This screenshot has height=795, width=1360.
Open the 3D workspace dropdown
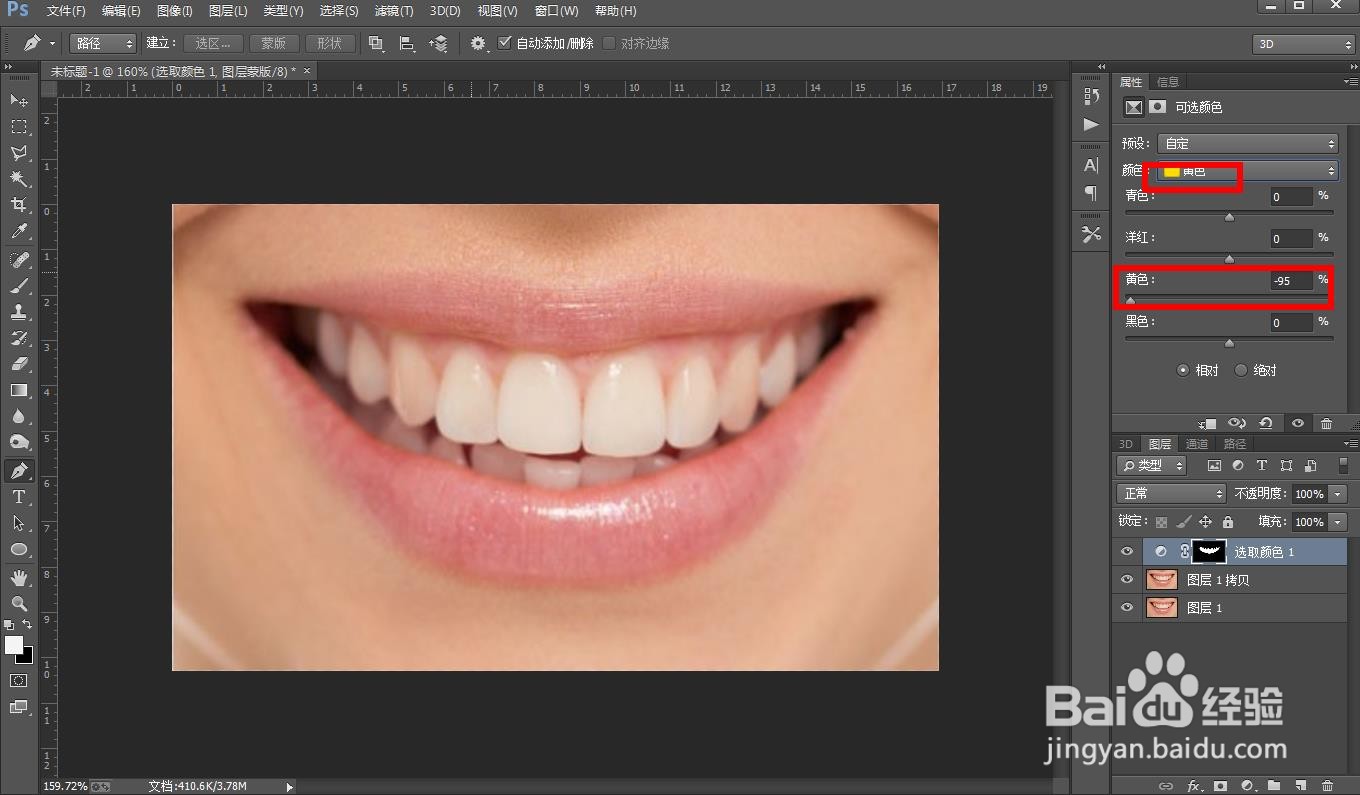click(x=1303, y=44)
